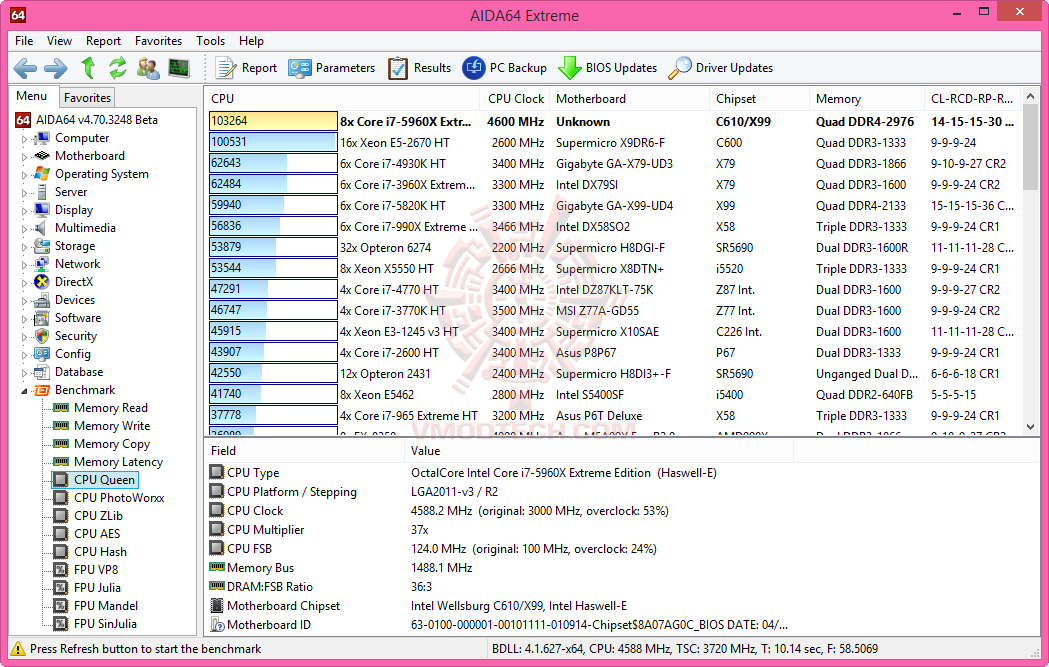Click the 103264 score bar

(x=273, y=121)
